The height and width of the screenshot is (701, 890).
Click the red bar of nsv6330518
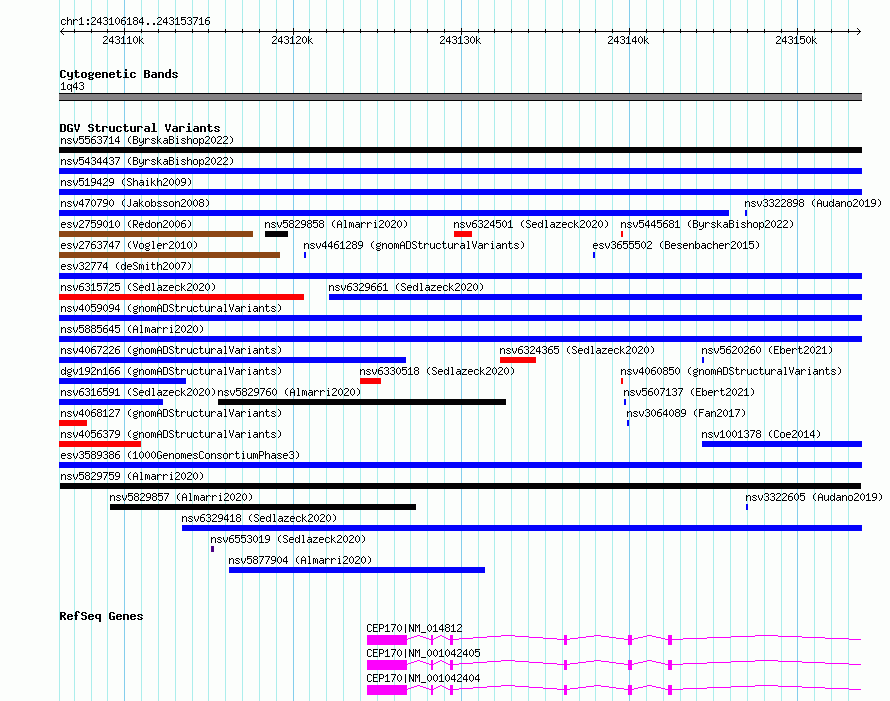pos(370,381)
